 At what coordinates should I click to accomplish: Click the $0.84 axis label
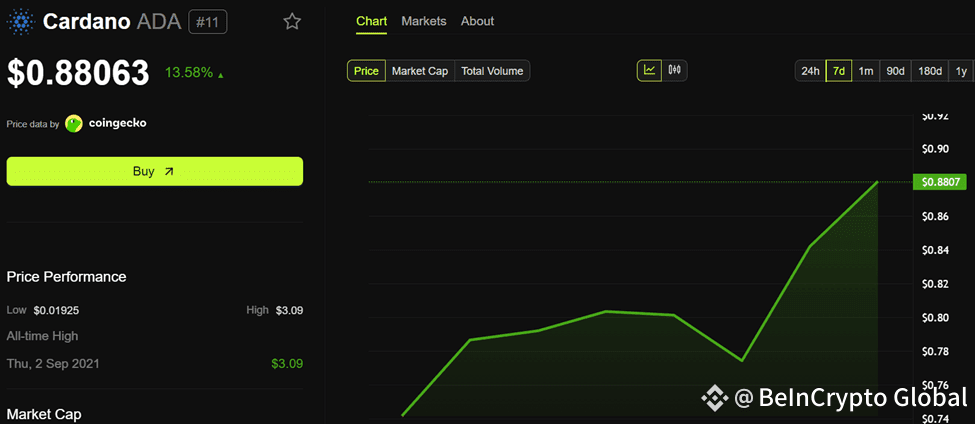click(x=936, y=251)
